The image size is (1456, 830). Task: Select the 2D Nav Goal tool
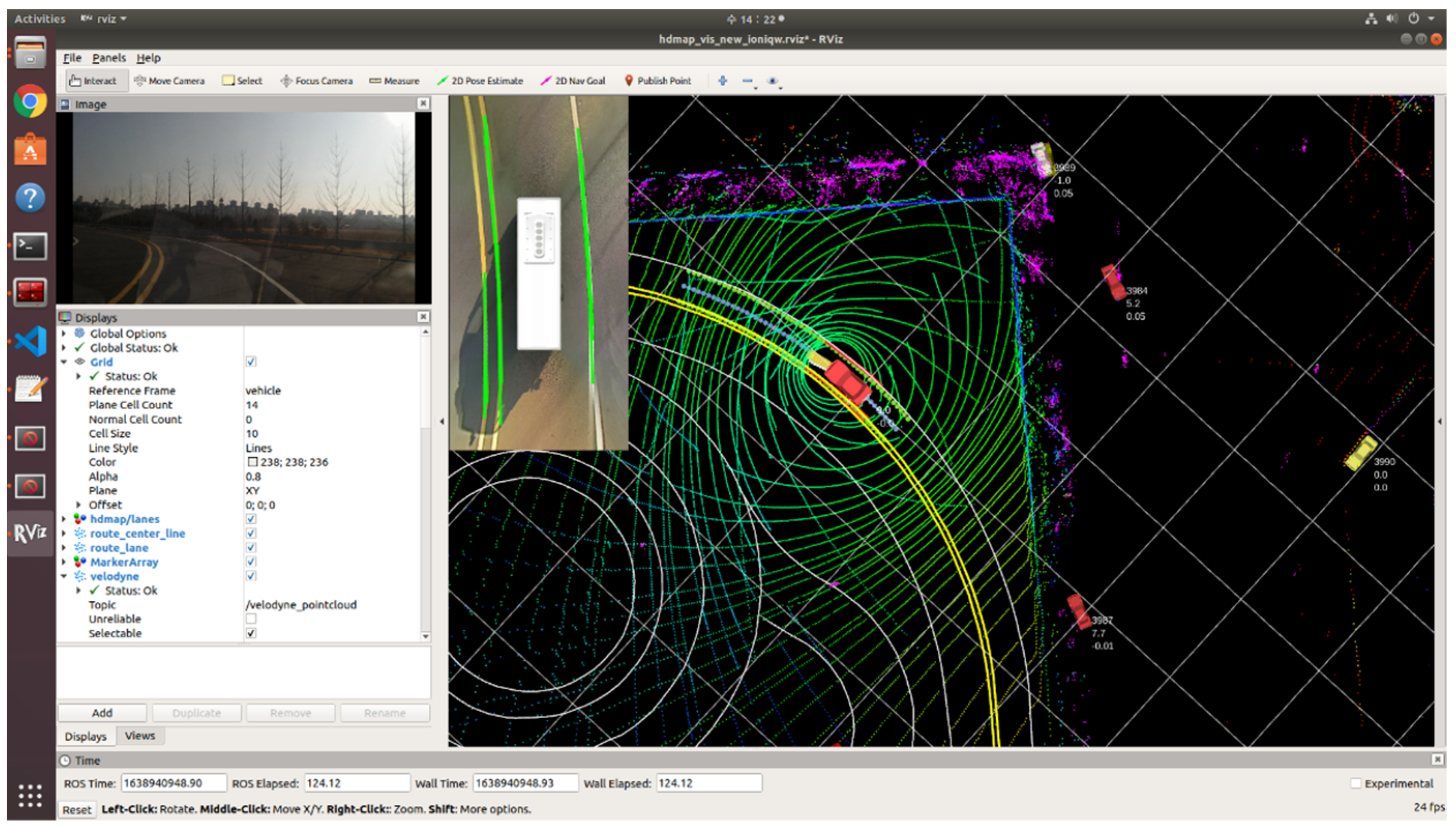tap(573, 81)
